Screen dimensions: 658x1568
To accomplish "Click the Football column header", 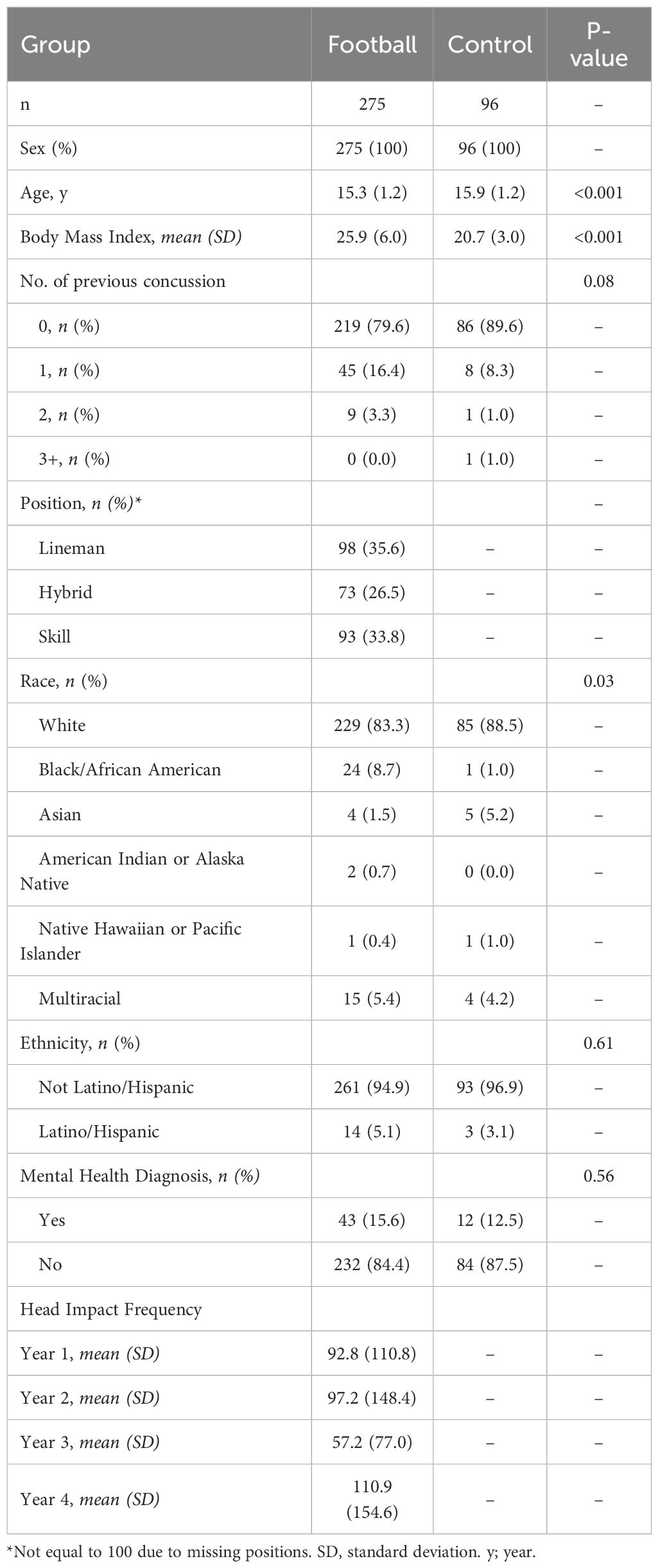I will click(372, 45).
